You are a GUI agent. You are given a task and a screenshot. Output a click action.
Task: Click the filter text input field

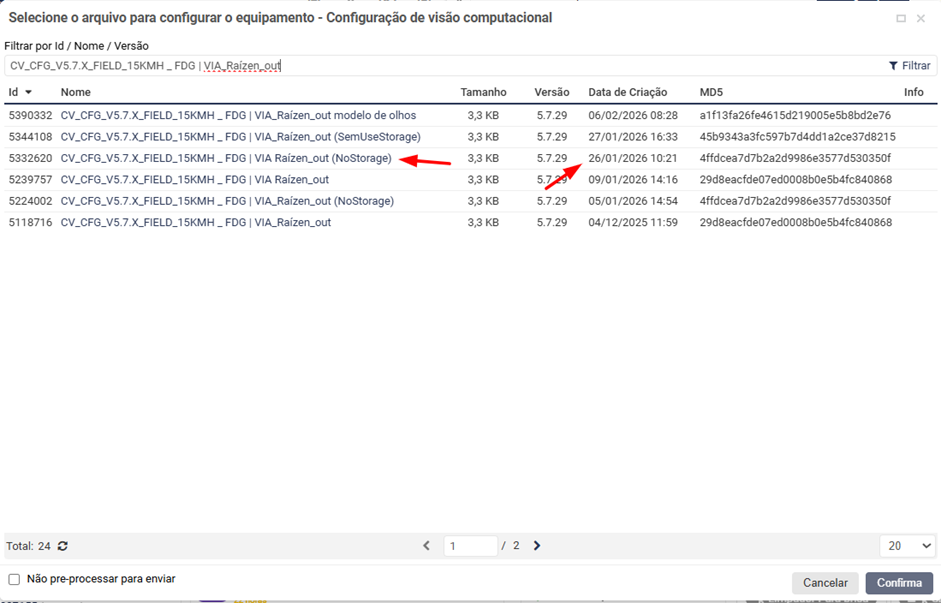click(x=440, y=66)
